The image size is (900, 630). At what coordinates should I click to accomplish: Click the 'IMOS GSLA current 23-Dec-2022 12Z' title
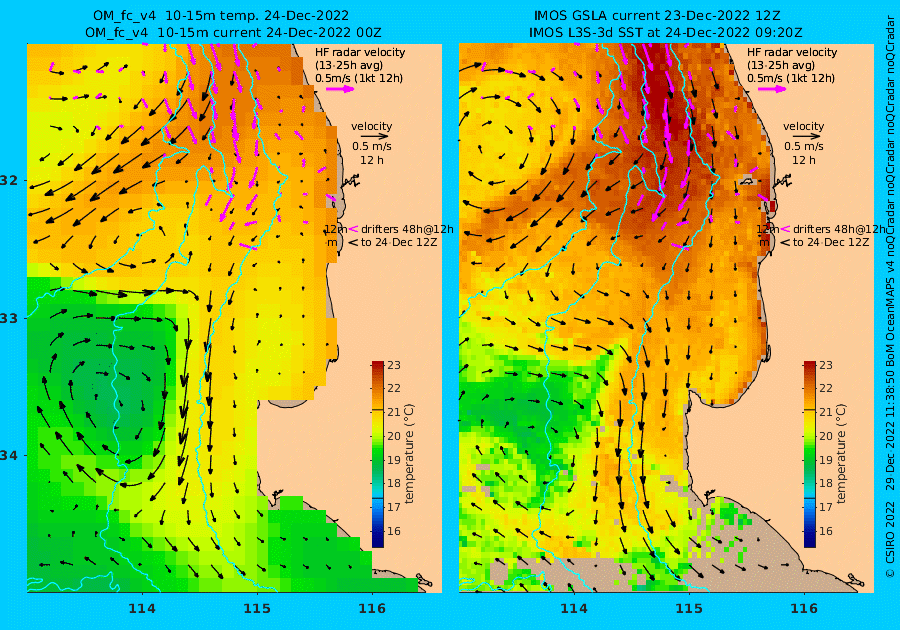coord(657,16)
